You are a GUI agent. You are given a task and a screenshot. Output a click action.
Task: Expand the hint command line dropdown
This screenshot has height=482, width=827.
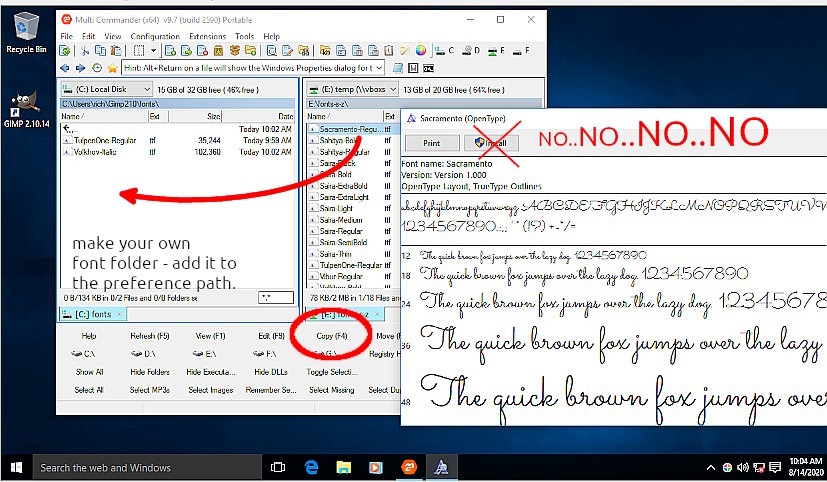click(x=379, y=68)
